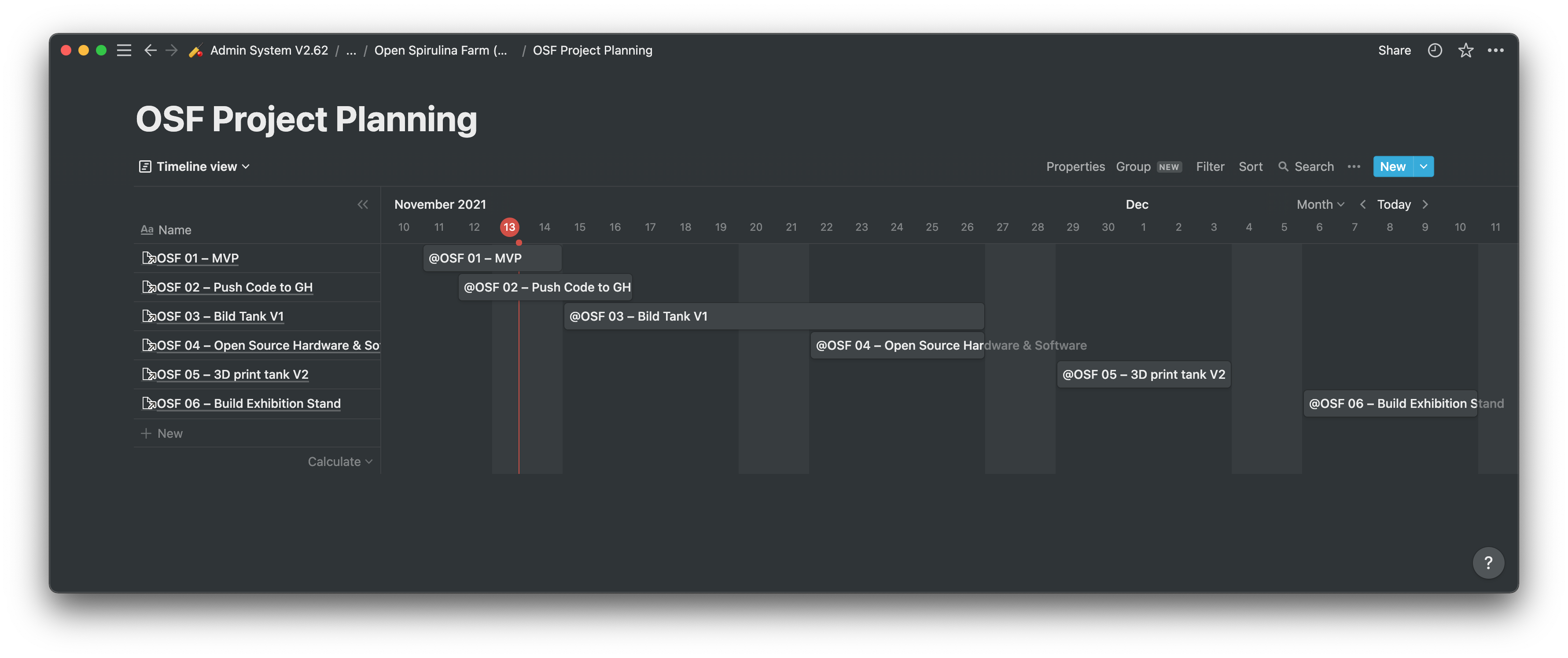Click the Share button

coord(1394,51)
